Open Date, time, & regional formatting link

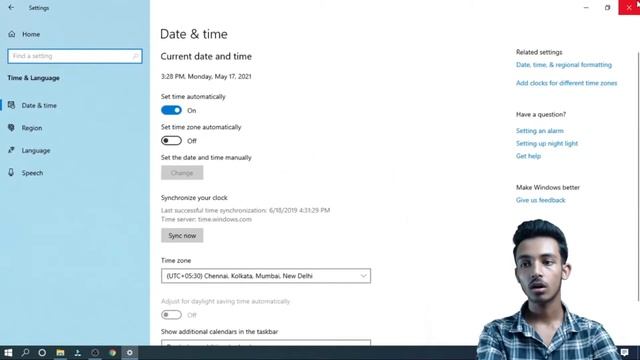[x=564, y=64]
